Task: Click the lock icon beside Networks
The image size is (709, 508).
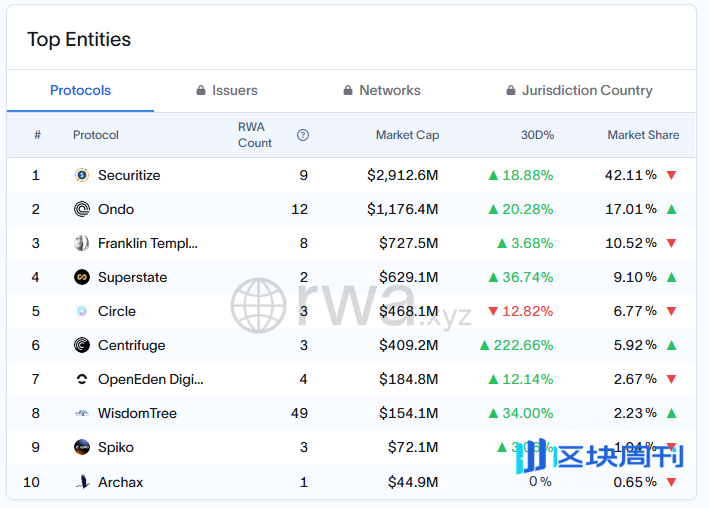Action: (x=348, y=90)
